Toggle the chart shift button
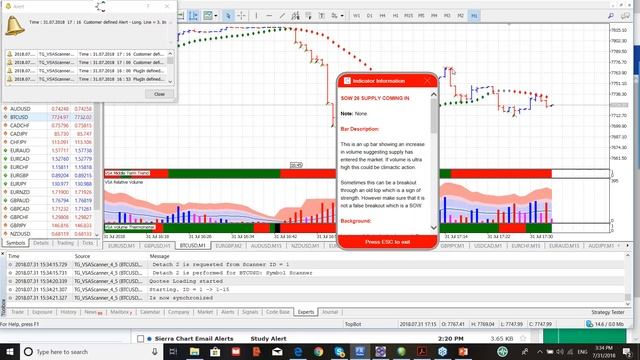640x360 pixels. pyautogui.click(x=193, y=16)
